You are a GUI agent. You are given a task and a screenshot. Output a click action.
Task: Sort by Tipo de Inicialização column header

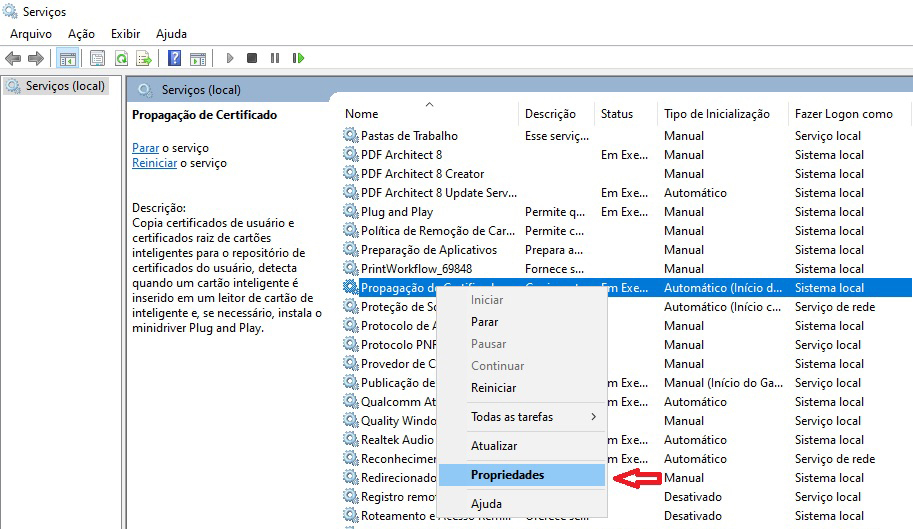[716, 114]
